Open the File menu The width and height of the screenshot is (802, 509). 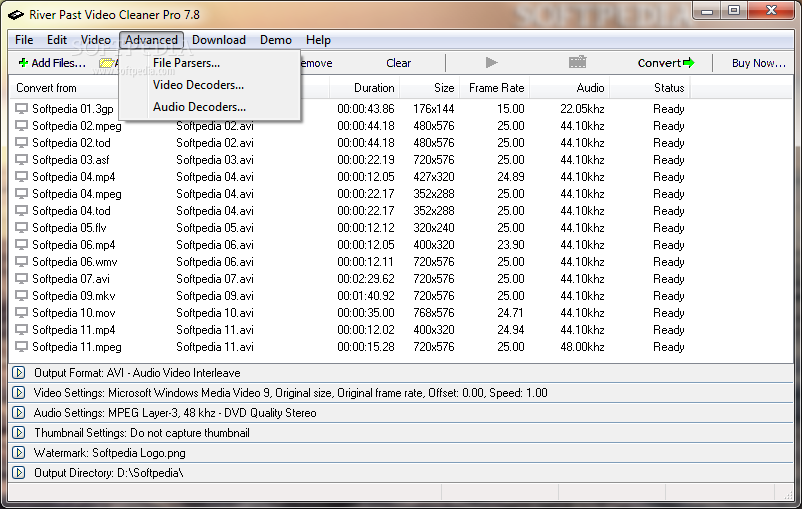[24, 40]
